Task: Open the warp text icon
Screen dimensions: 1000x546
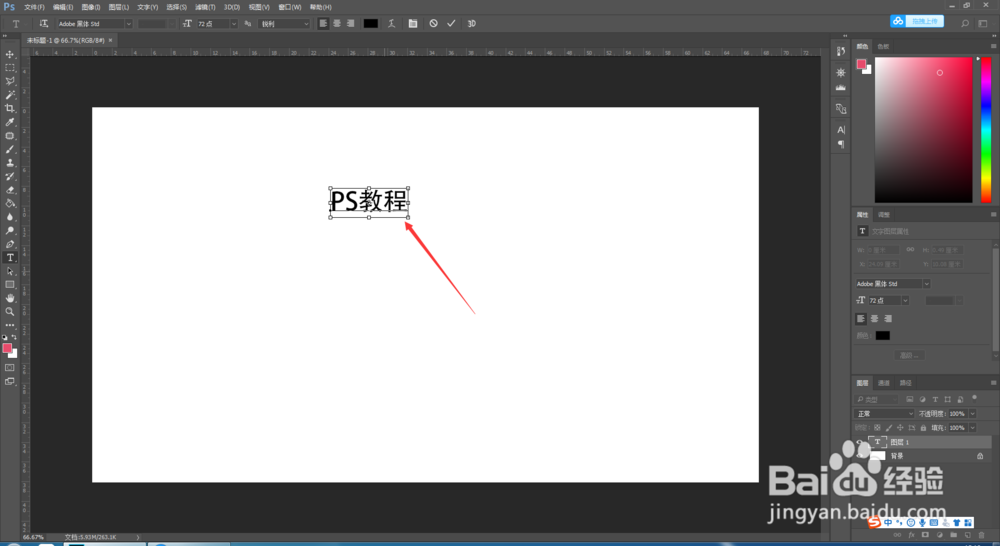Action: point(392,24)
